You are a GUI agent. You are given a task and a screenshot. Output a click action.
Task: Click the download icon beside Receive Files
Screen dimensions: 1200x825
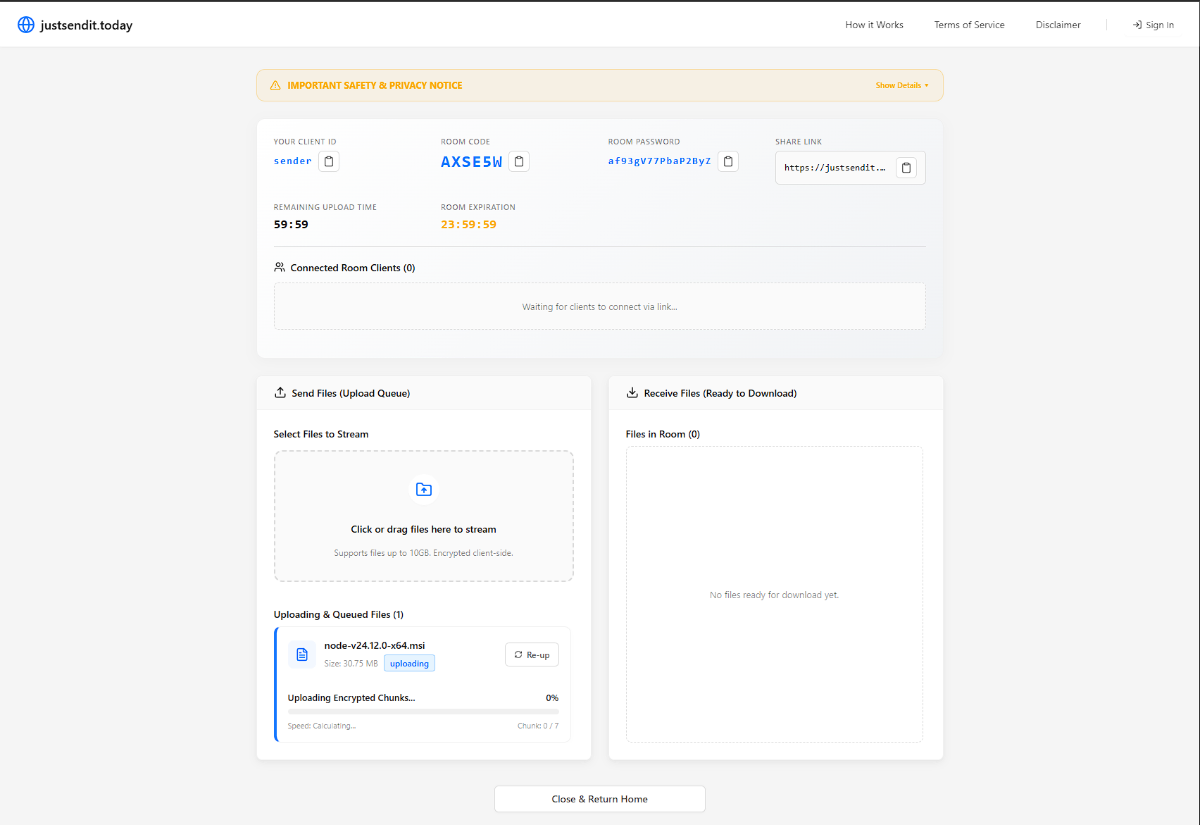(x=632, y=393)
